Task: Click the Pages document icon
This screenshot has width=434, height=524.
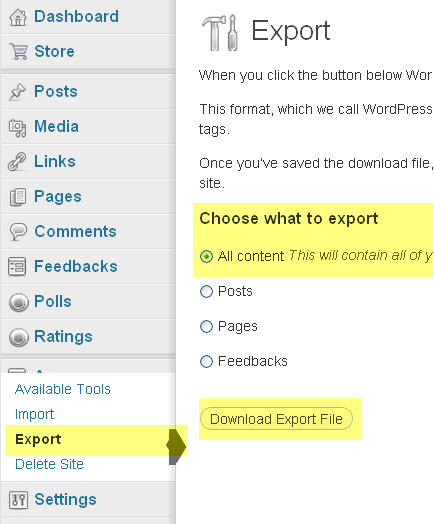Action: click(x=17, y=196)
